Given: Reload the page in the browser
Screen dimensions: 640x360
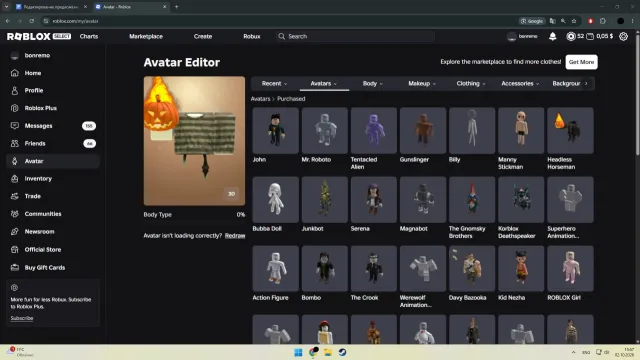Looking at the screenshot, I should click(x=32, y=21).
